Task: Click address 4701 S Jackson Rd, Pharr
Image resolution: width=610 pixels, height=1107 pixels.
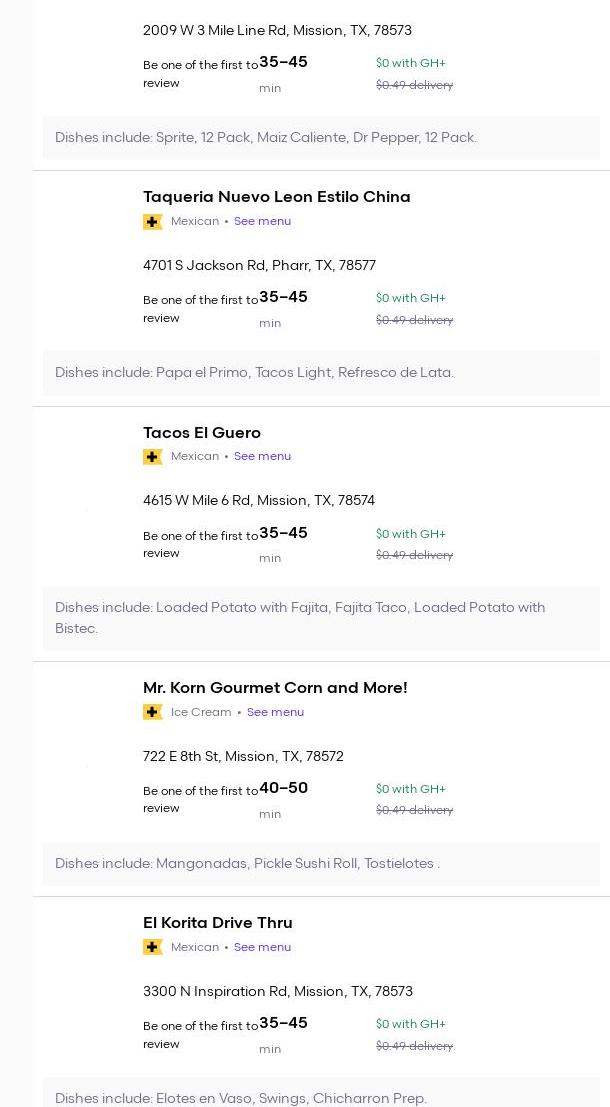Action: coord(259,266)
